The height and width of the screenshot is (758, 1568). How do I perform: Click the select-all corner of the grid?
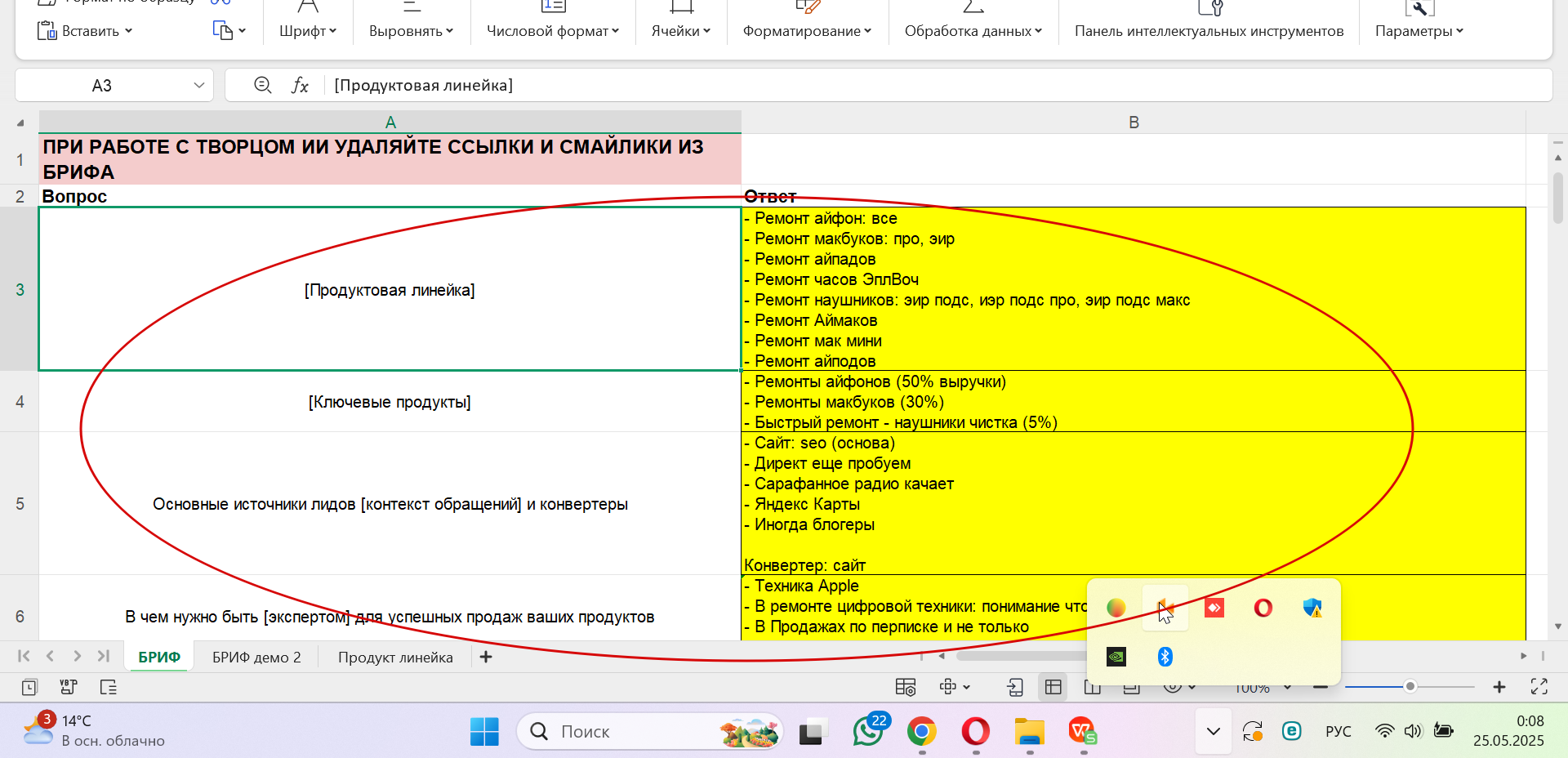[x=20, y=123]
